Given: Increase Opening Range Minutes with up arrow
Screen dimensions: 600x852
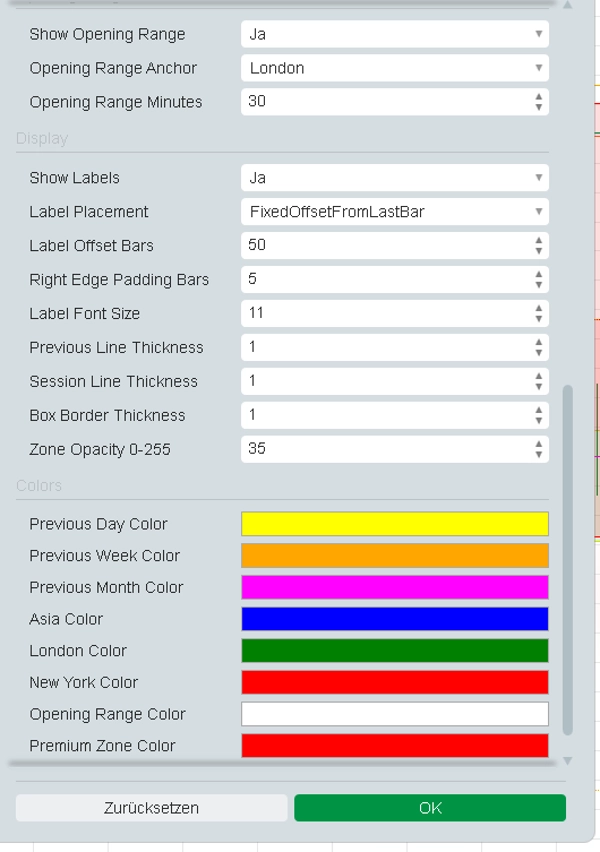Looking at the screenshot, I should point(539,97).
